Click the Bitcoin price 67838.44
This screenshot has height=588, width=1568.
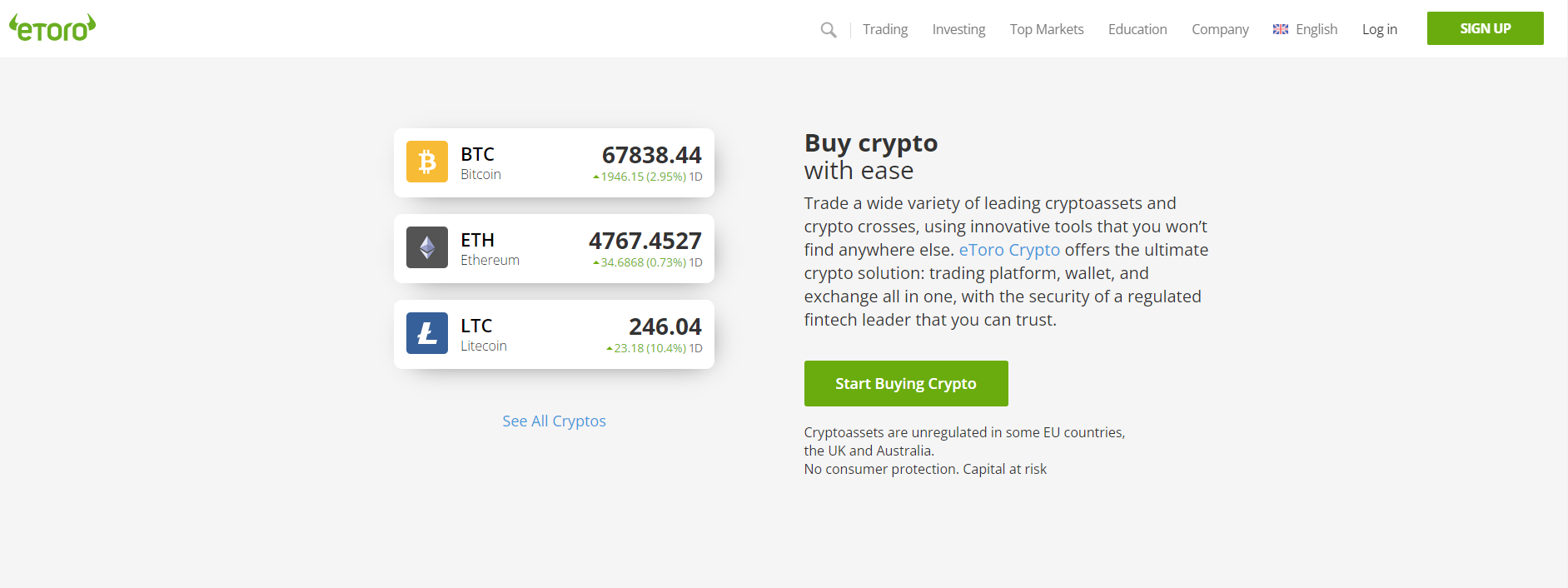point(651,155)
